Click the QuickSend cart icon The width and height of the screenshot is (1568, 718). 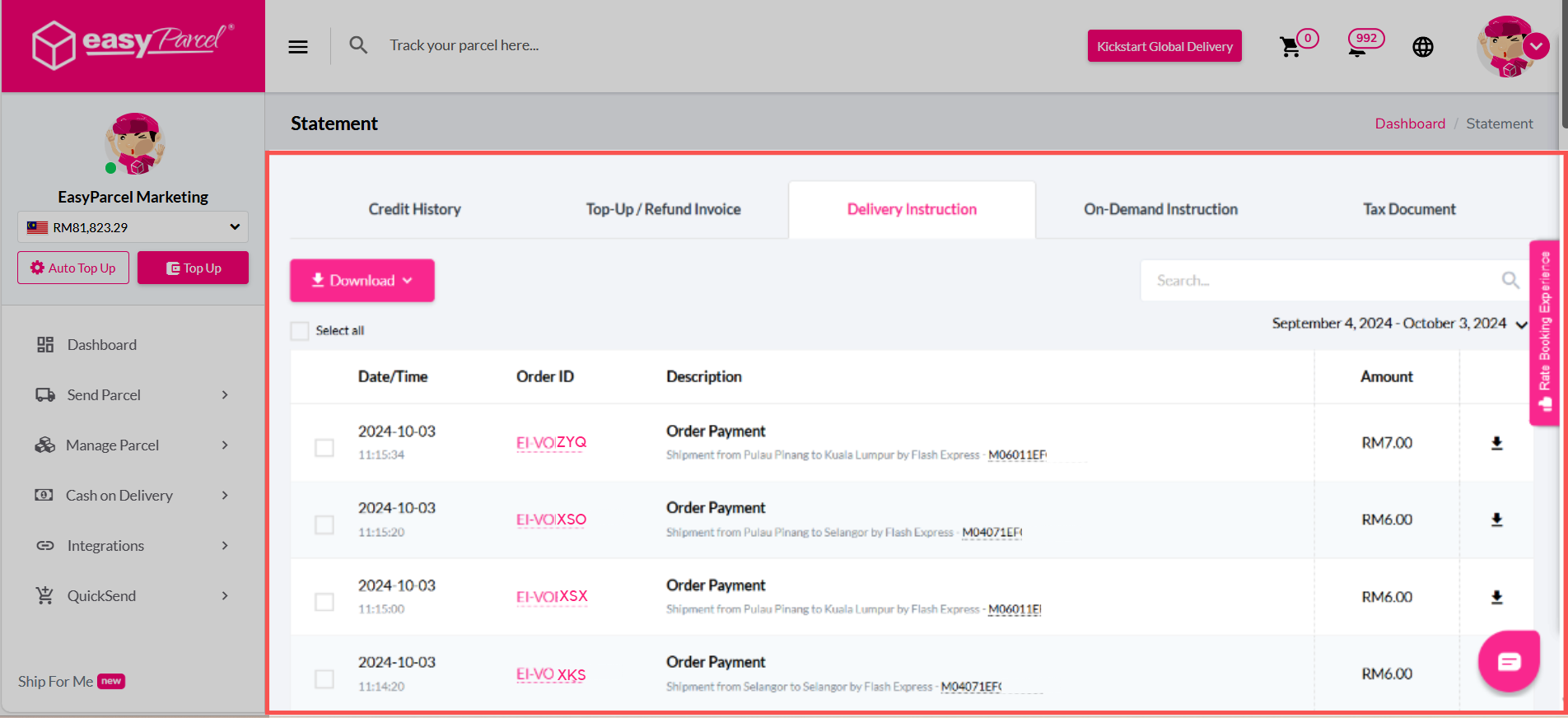coord(44,595)
